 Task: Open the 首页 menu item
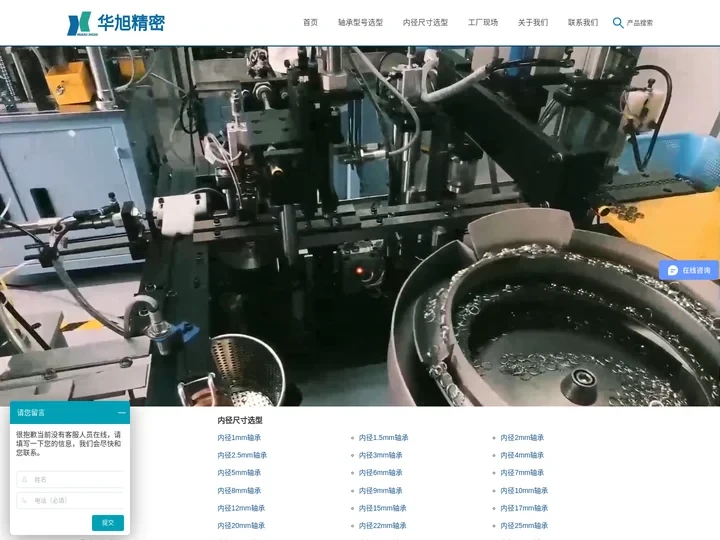pos(310,22)
